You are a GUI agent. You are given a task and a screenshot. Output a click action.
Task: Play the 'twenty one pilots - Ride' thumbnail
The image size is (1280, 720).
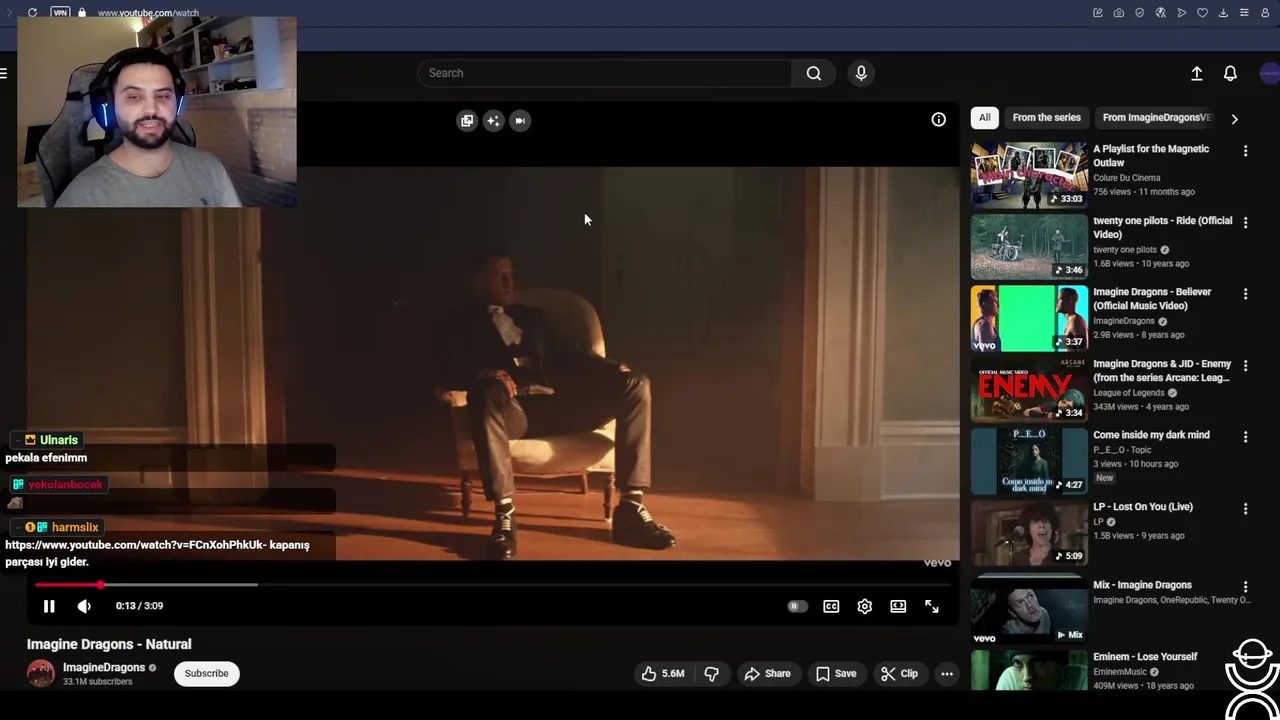[1029, 246]
